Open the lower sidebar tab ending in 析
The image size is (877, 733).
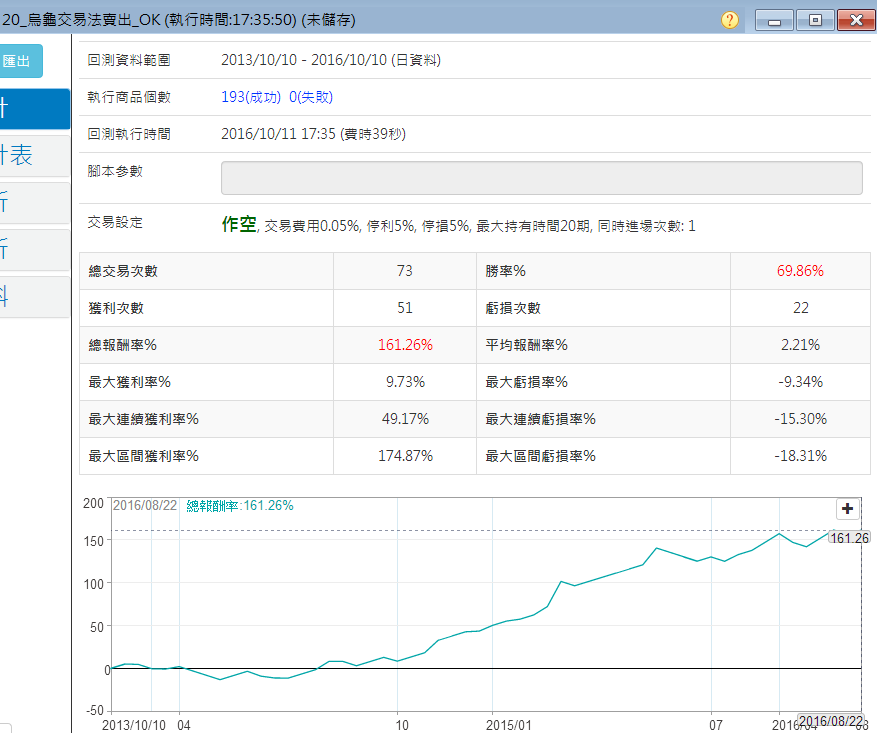point(34,250)
